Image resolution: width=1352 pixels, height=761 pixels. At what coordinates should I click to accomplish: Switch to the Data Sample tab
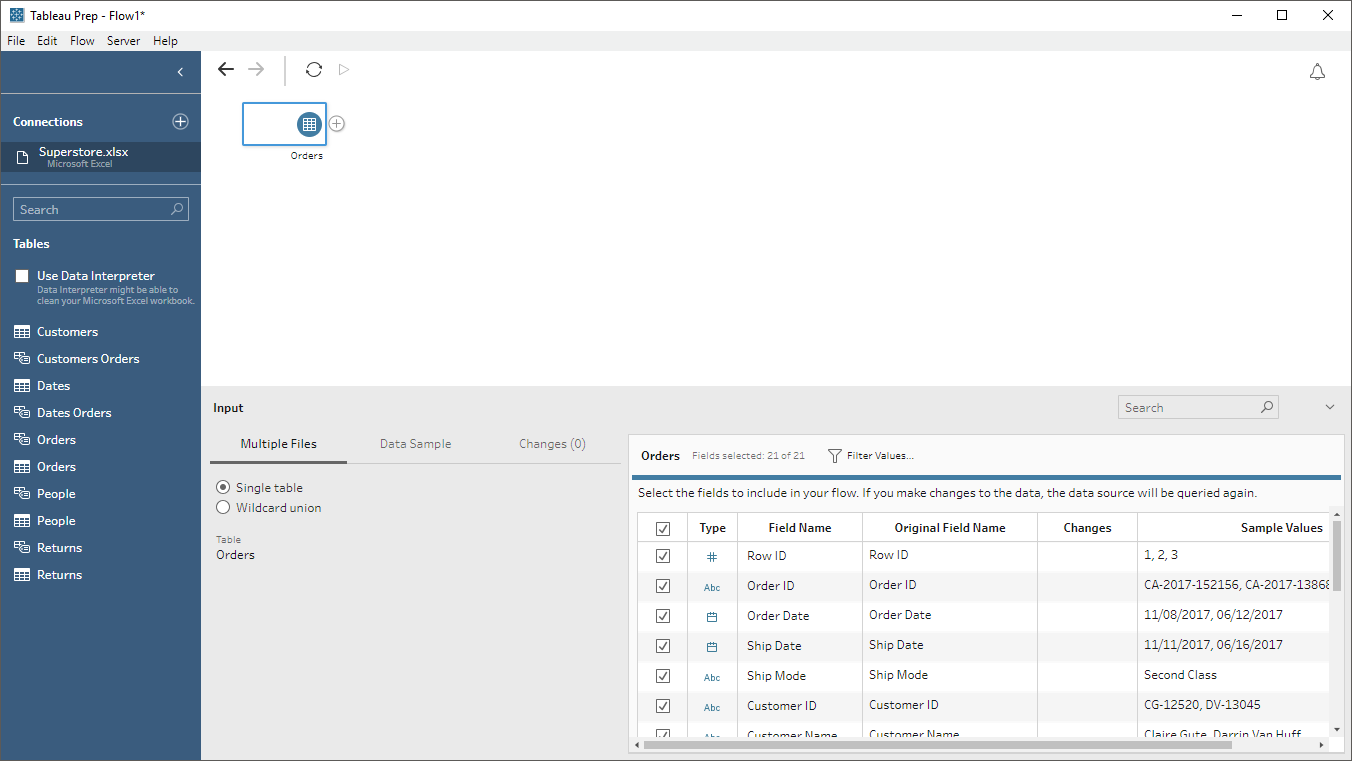[416, 444]
